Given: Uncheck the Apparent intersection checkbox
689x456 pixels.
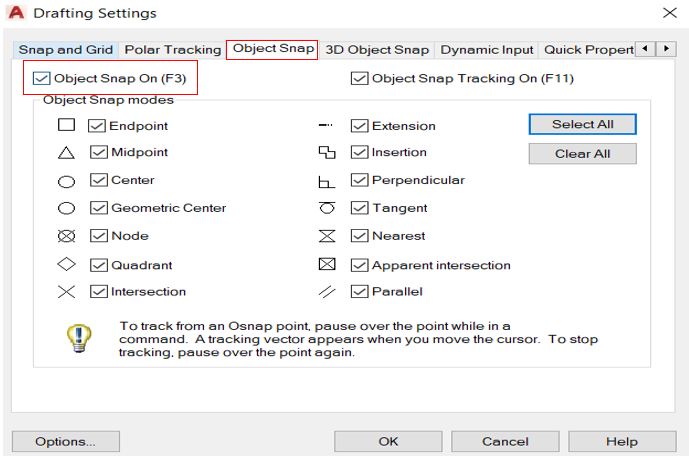Looking at the screenshot, I should 359,265.
